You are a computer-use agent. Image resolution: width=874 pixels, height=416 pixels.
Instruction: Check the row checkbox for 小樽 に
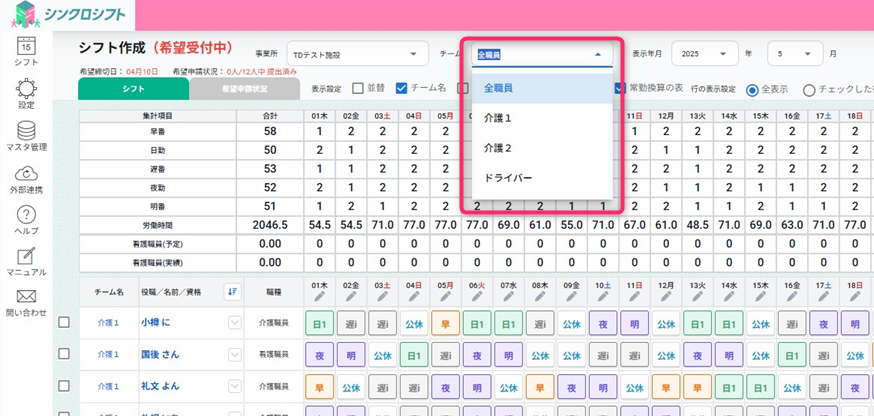[64, 322]
